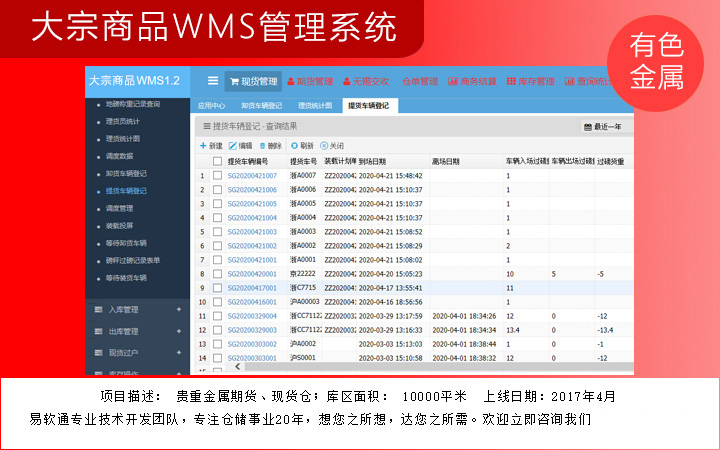Image resolution: width=720 pixels, height=450 pixels.
Task: Click the 刷新 refresh icon
Action: 294,146
